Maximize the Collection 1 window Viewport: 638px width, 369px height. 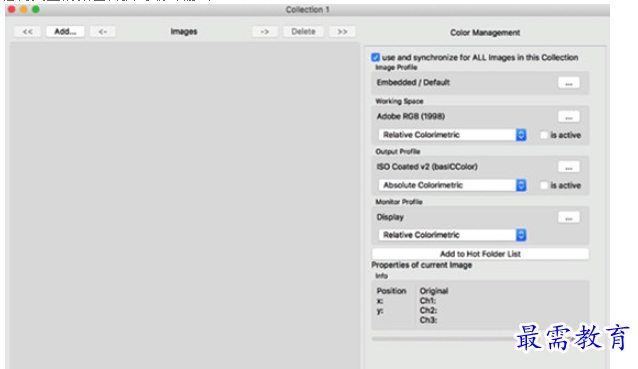[36, 9]
